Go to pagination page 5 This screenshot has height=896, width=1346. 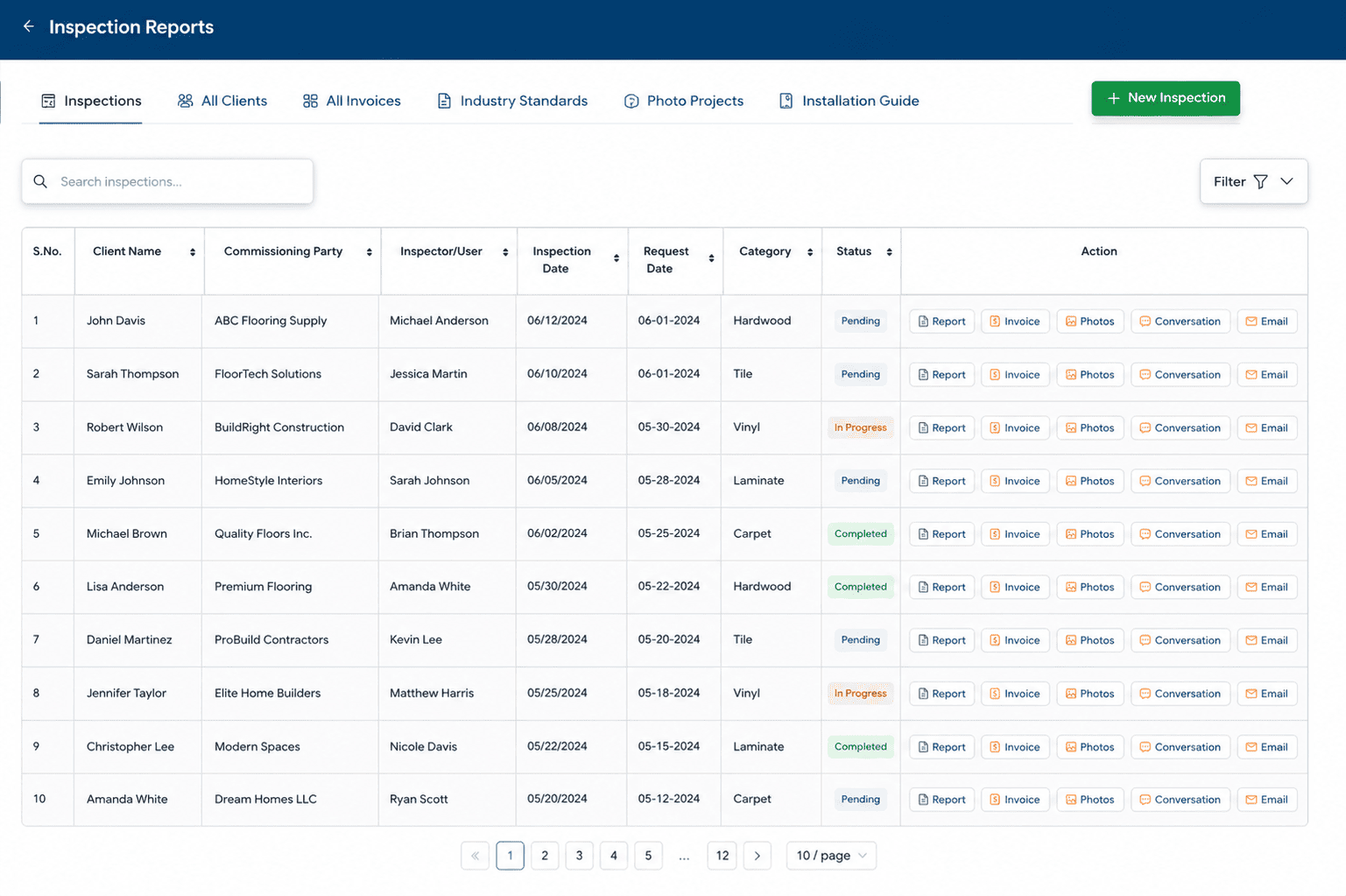[x=648, y=856]
